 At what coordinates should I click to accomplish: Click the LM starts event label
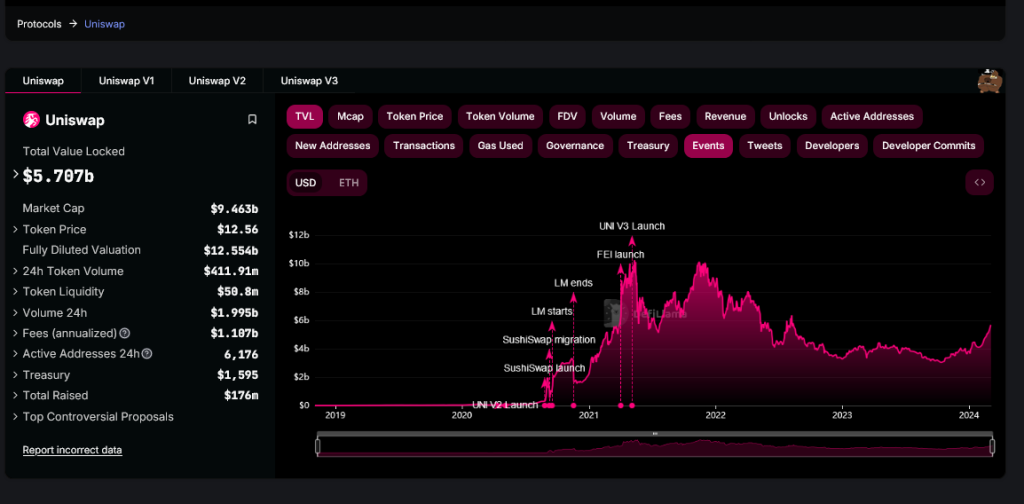pyautogui.click(x=552, y=311)
